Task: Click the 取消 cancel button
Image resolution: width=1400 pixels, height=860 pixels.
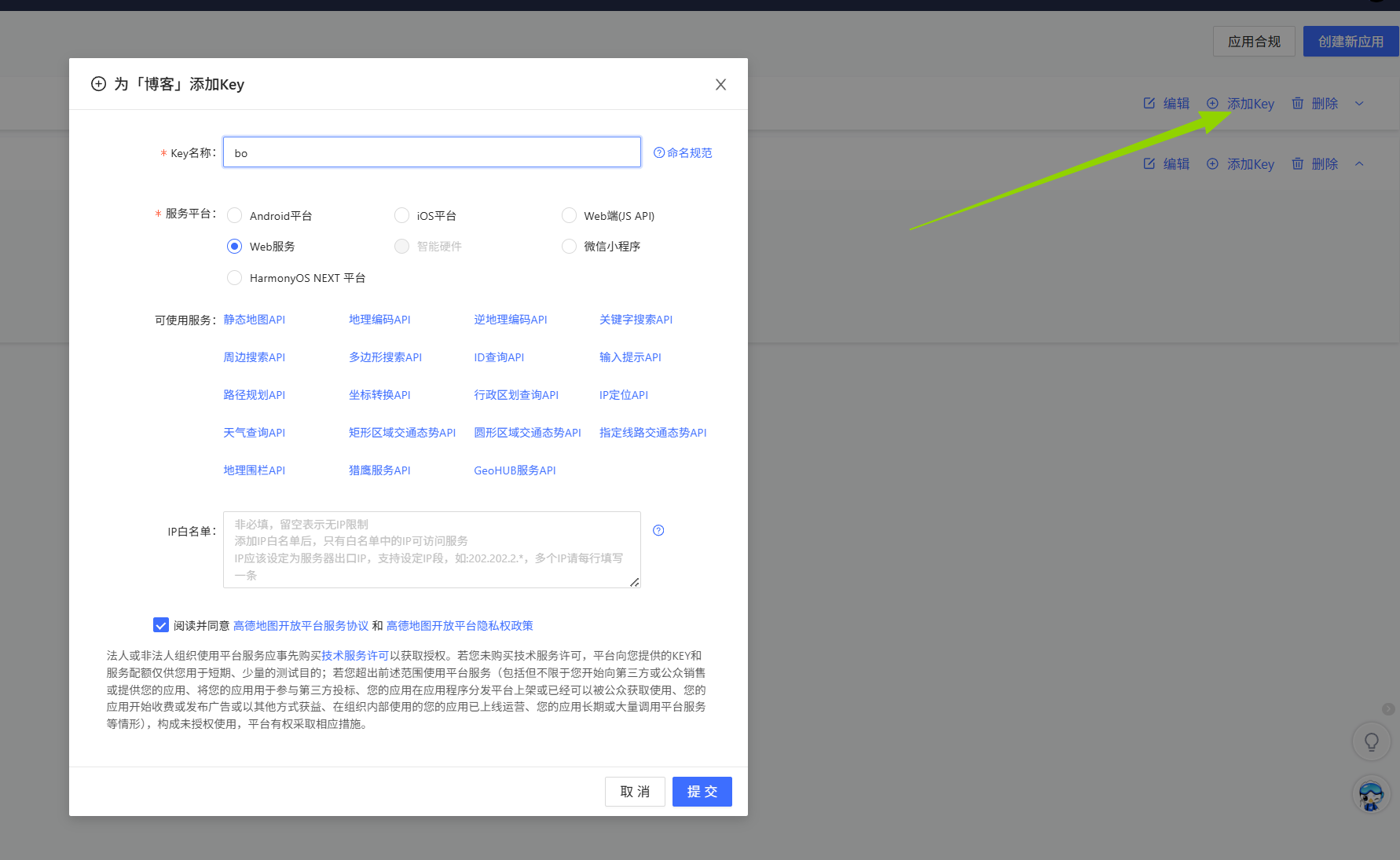Action: 635,792
